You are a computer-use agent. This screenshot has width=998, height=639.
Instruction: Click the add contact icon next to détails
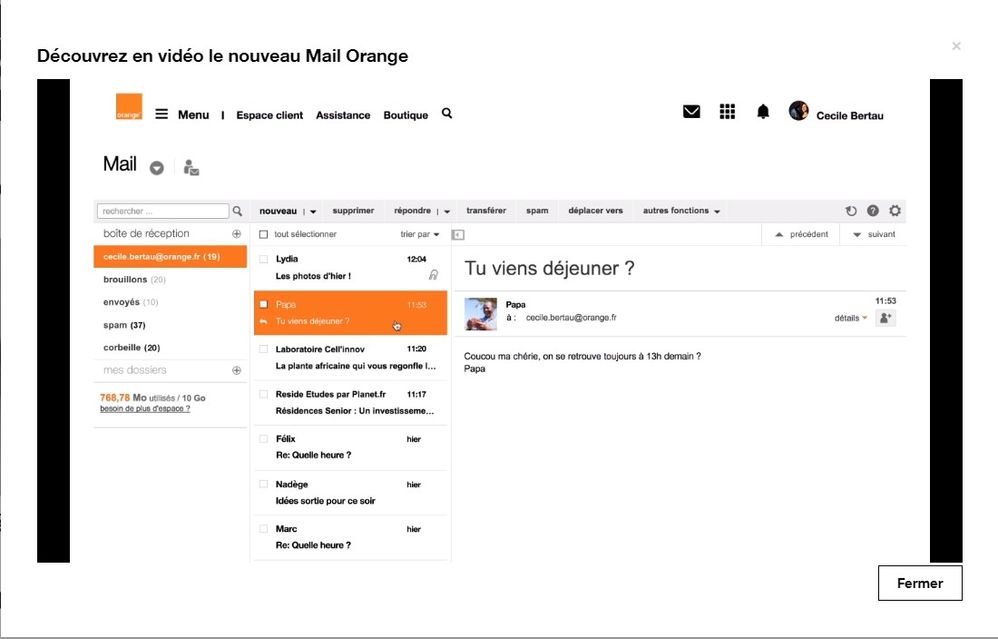tap(885, 318)
